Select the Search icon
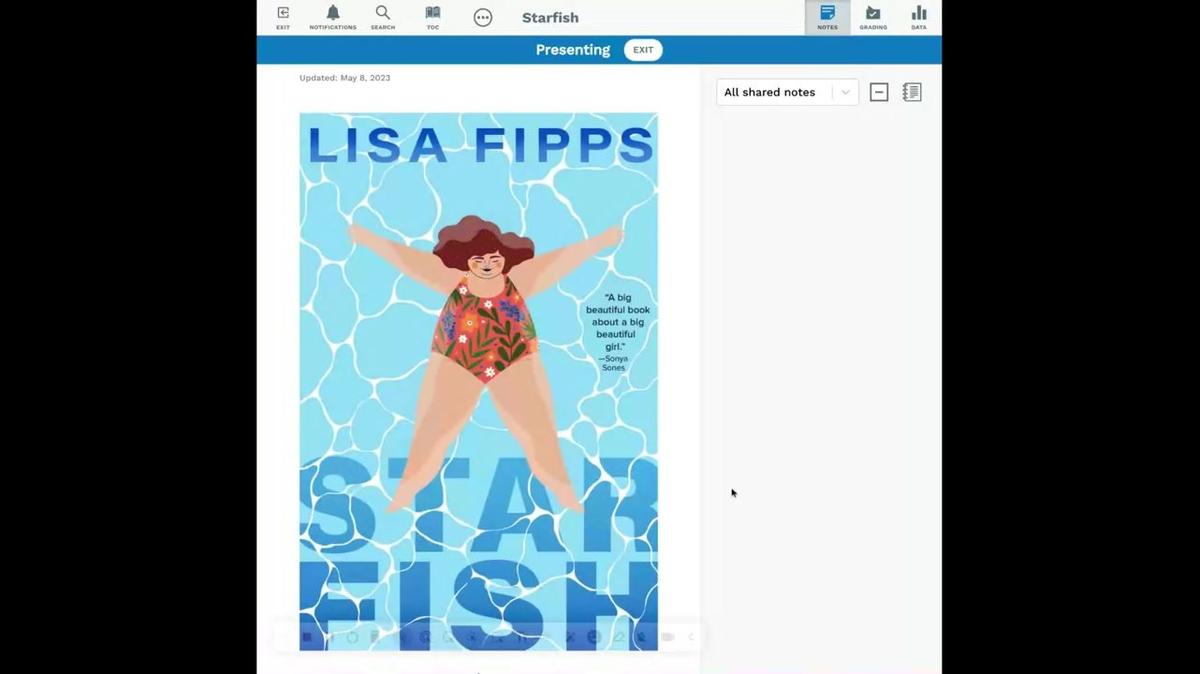 pyautogui.click(x=383, y=15)
